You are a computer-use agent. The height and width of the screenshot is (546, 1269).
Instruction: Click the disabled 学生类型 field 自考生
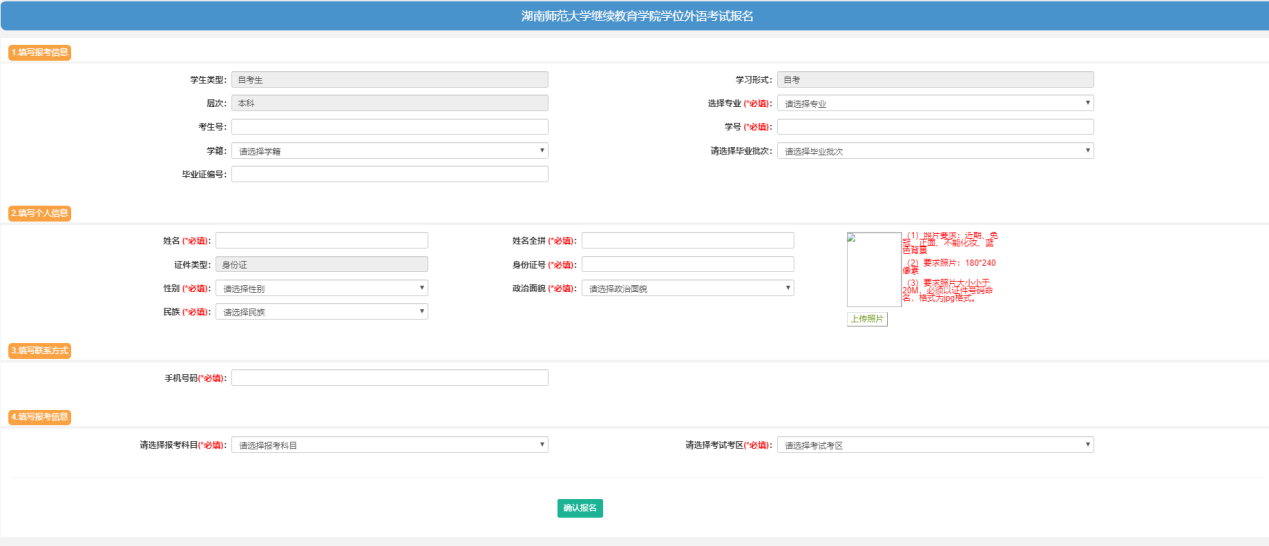pos(389,79)
